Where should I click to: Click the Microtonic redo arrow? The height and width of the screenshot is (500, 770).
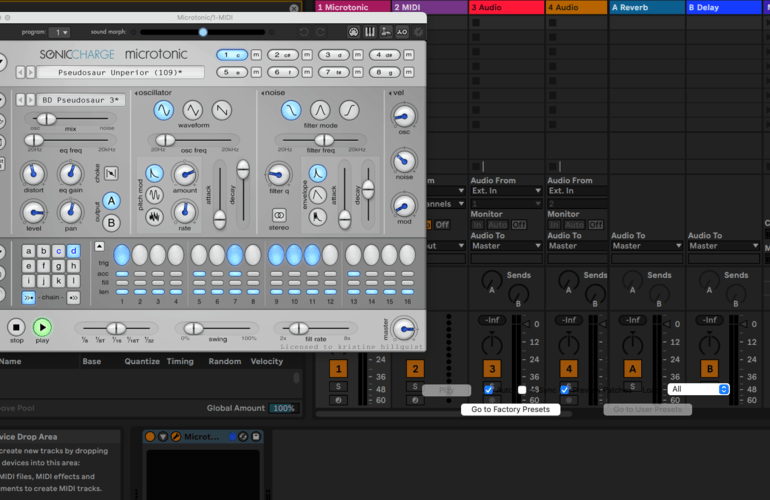(320, 32)
